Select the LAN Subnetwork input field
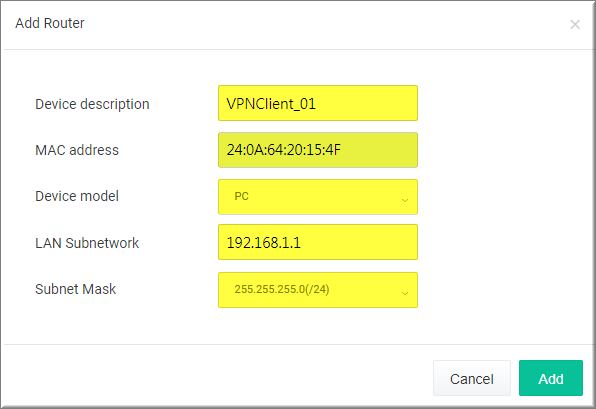 (x=318, y=242)
